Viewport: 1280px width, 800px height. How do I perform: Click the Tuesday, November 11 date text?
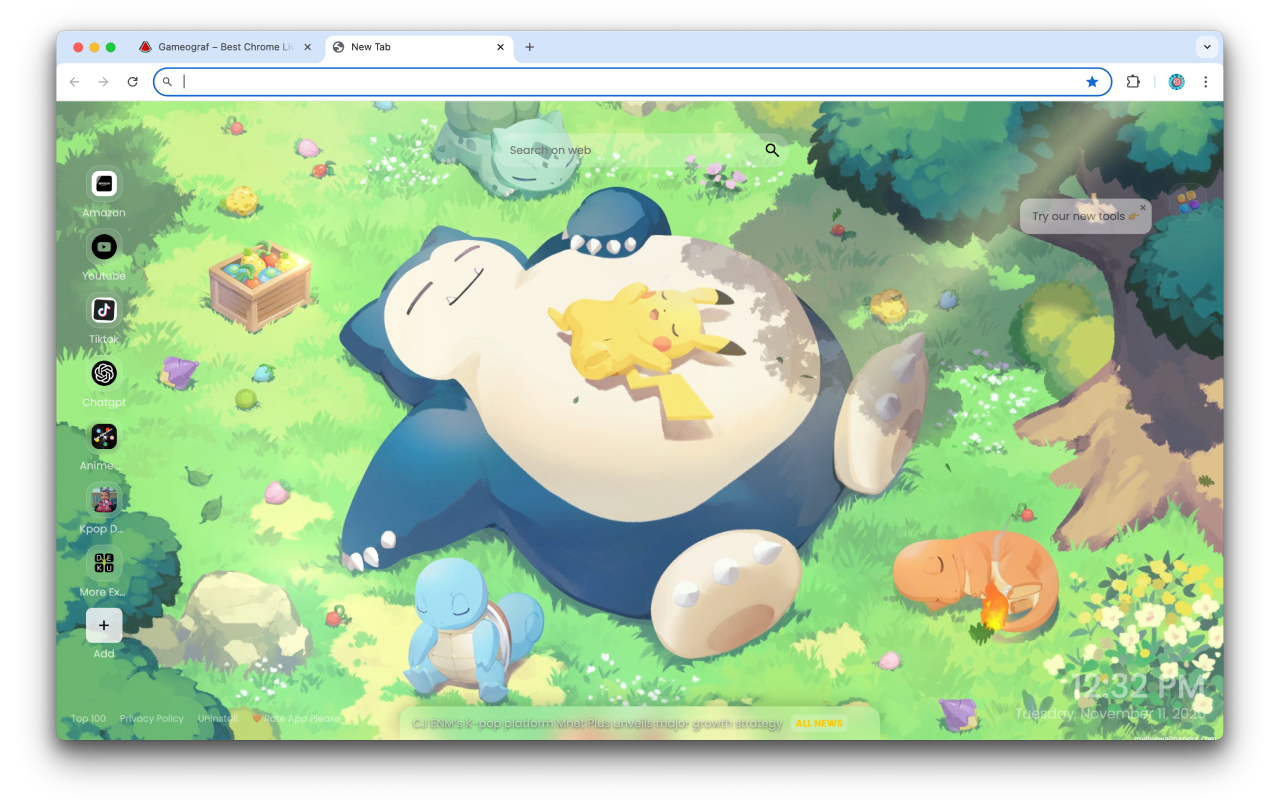1112,714
